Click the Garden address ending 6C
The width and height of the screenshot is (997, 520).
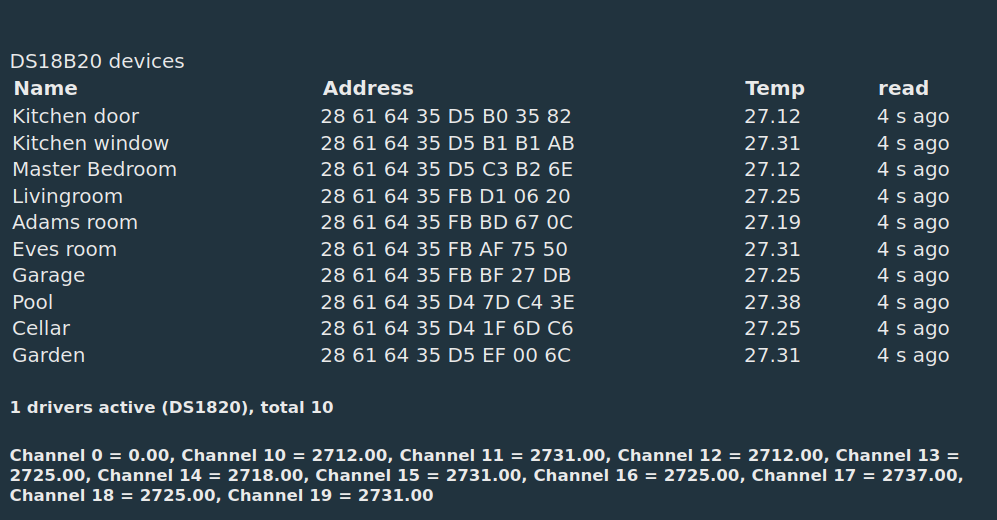(x=445, y=355)
